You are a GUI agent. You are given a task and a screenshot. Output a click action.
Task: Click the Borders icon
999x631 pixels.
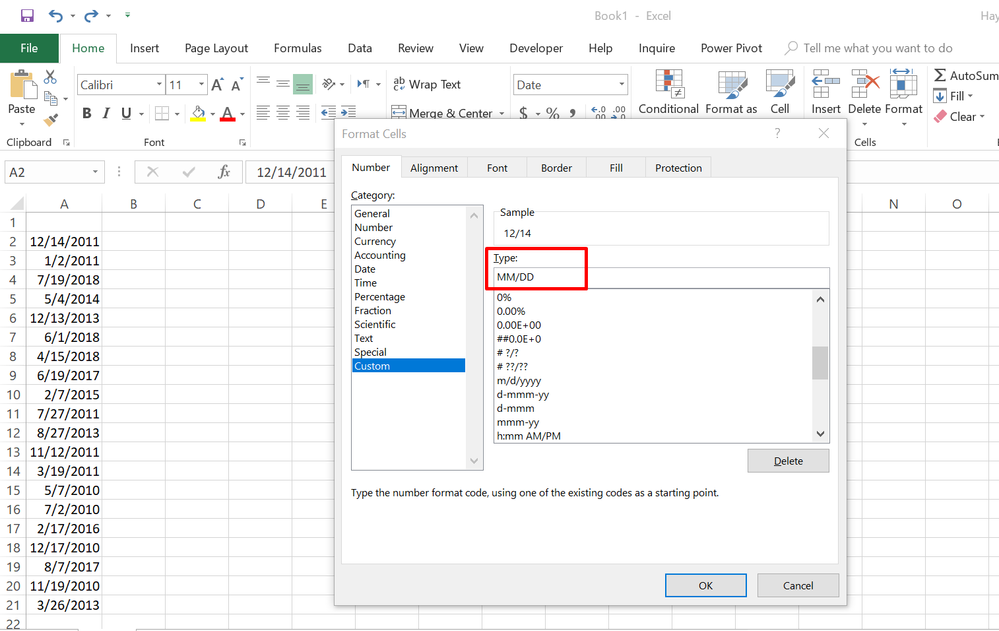tap(162, 113)
